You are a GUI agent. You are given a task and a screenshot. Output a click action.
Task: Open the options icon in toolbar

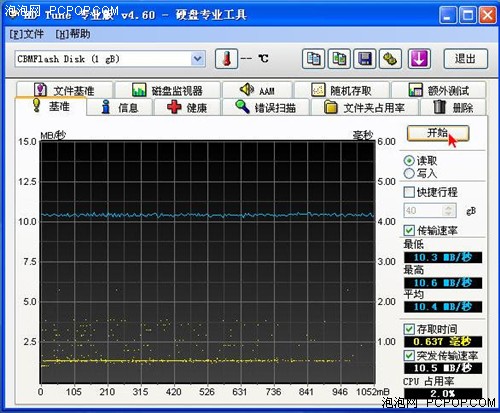coord(390,59)
